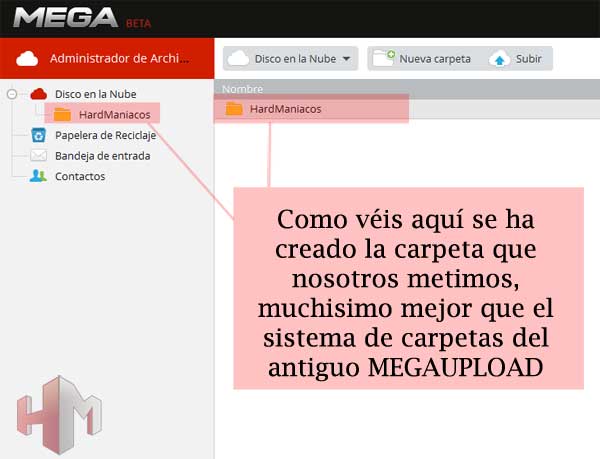Click Nueva carpeta button
This screenshot has width=600, height=459.
tap(424, 59)
